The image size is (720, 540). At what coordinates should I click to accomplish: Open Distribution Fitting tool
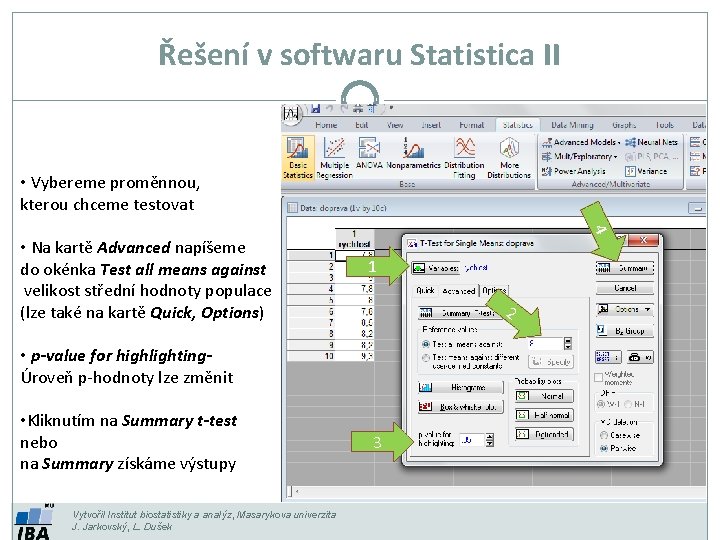[x=464, y=158]
